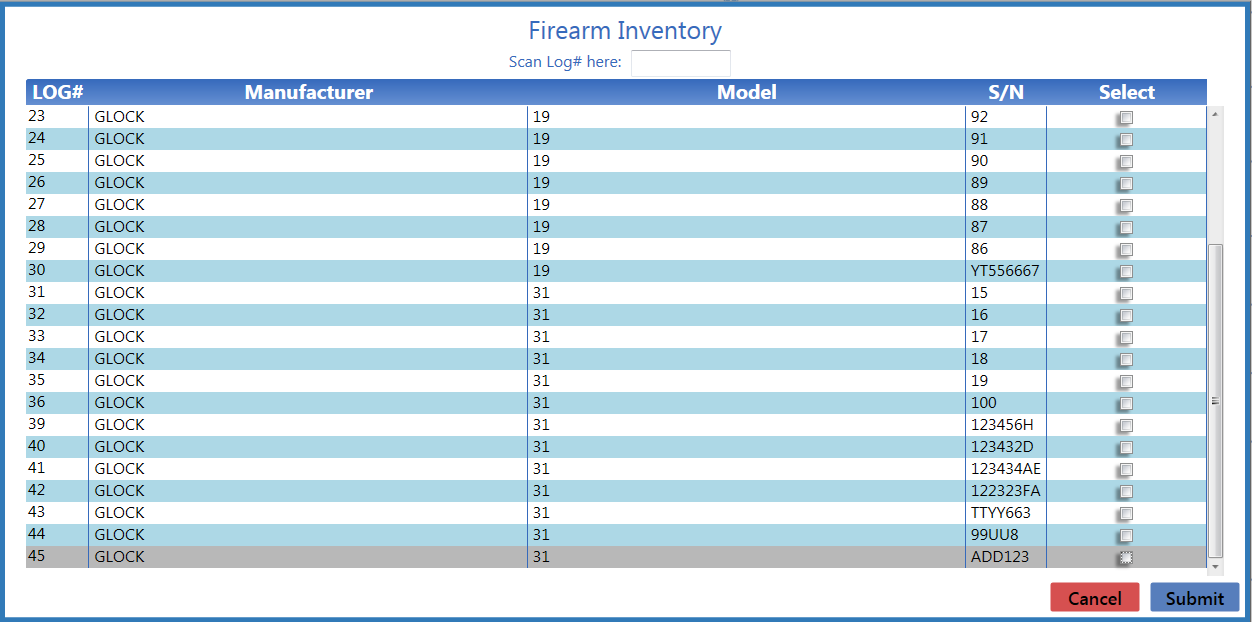Click log number 45
This screenshot has height=622, width=1252.
tap(37, 555)
